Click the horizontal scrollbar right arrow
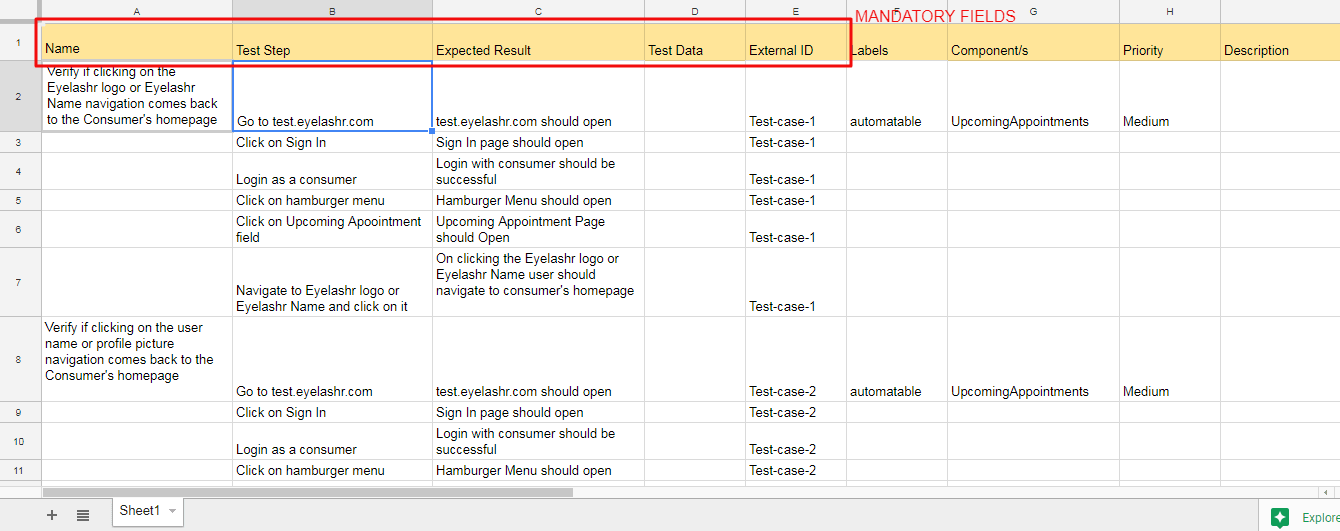 point(1325,492)
